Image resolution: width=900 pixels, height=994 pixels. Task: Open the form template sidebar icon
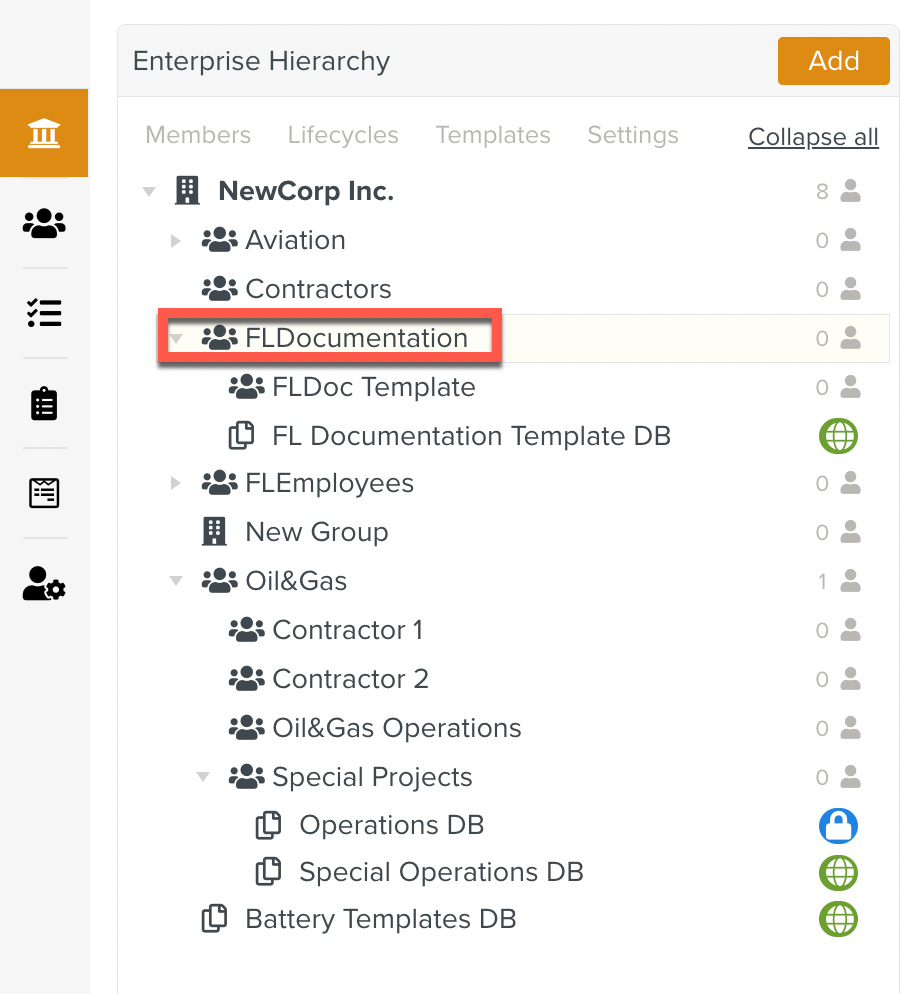(x=44, y=493)
